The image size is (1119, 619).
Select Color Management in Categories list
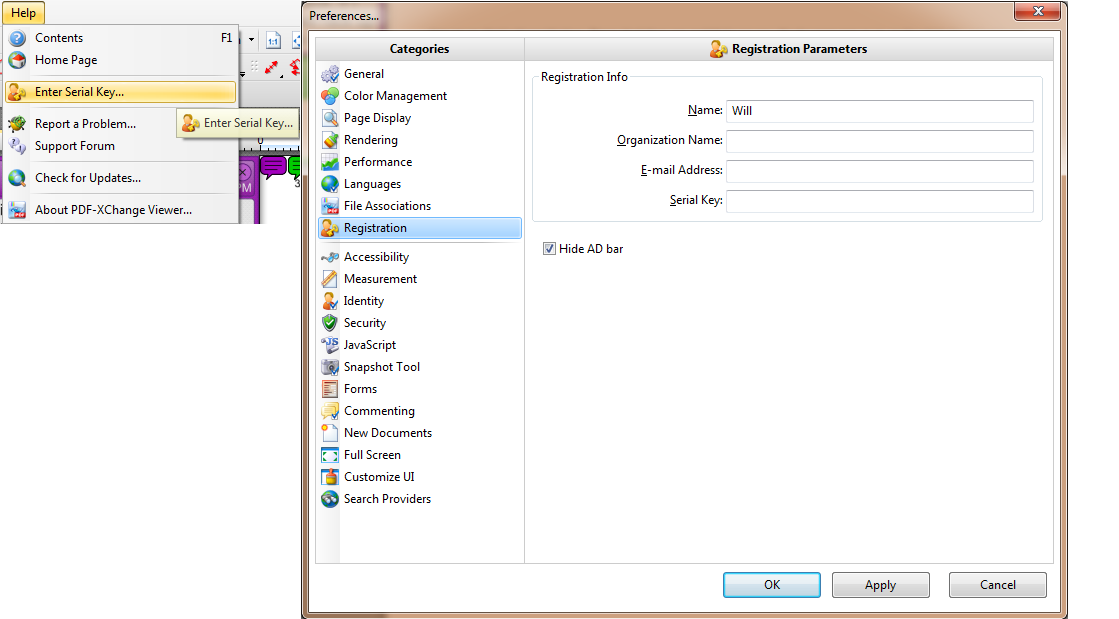pyautogui.click(x=395, y=96)
